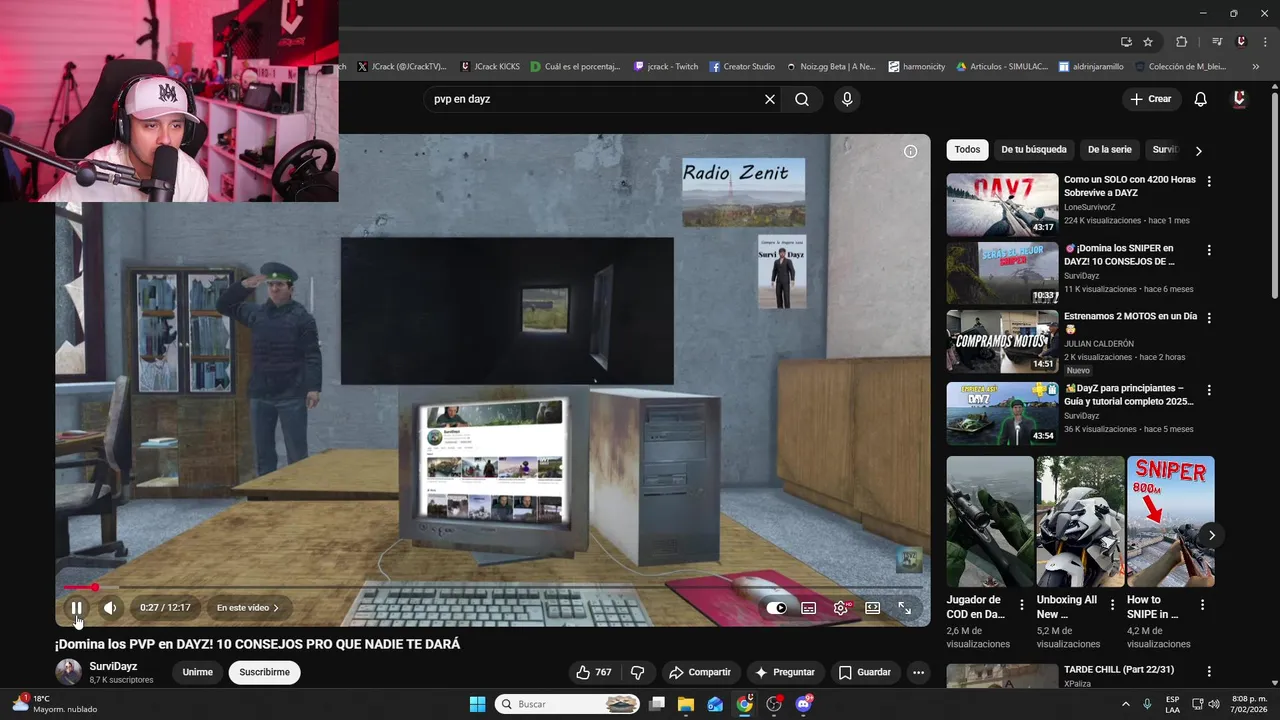Viewport: 1280px width, 720px height.
Task: Open the 'JCrack KICKS' bookmark
Action: pyautogui.click(x=490, y=67)
